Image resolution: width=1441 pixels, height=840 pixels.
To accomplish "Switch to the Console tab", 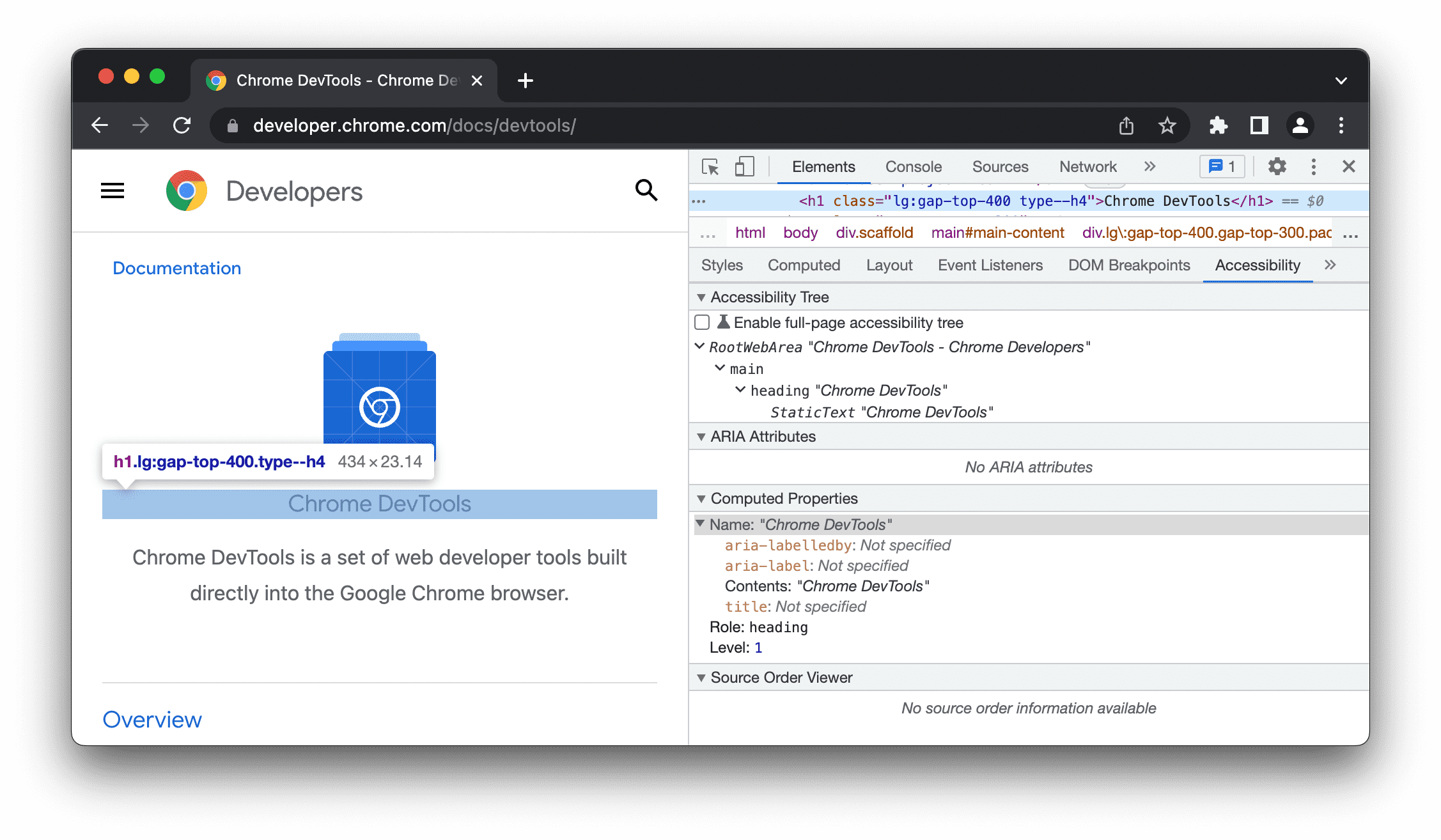I will pyautogui.click(x=912, y=166).
